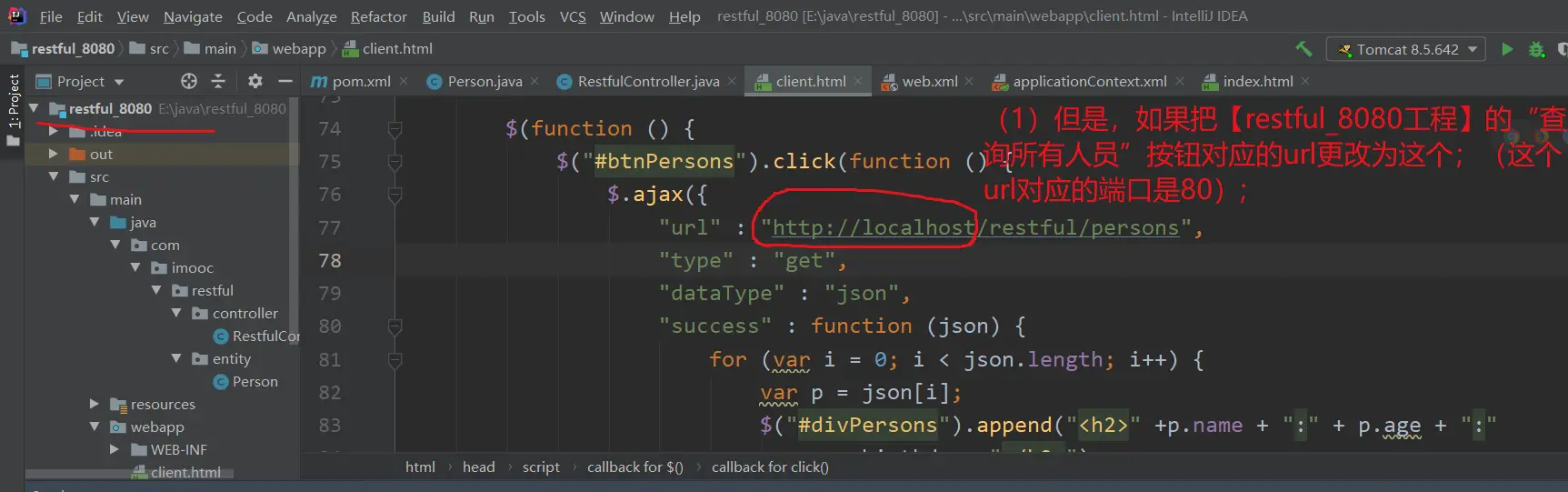Click the script element in bottom breadcrumb
The image size is (1568, 492).
coord(541,467)
